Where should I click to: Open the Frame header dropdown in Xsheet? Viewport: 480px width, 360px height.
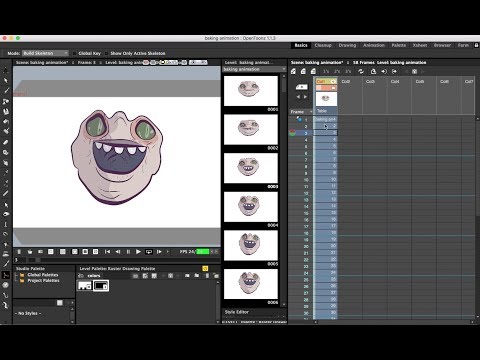coord(311,112)
